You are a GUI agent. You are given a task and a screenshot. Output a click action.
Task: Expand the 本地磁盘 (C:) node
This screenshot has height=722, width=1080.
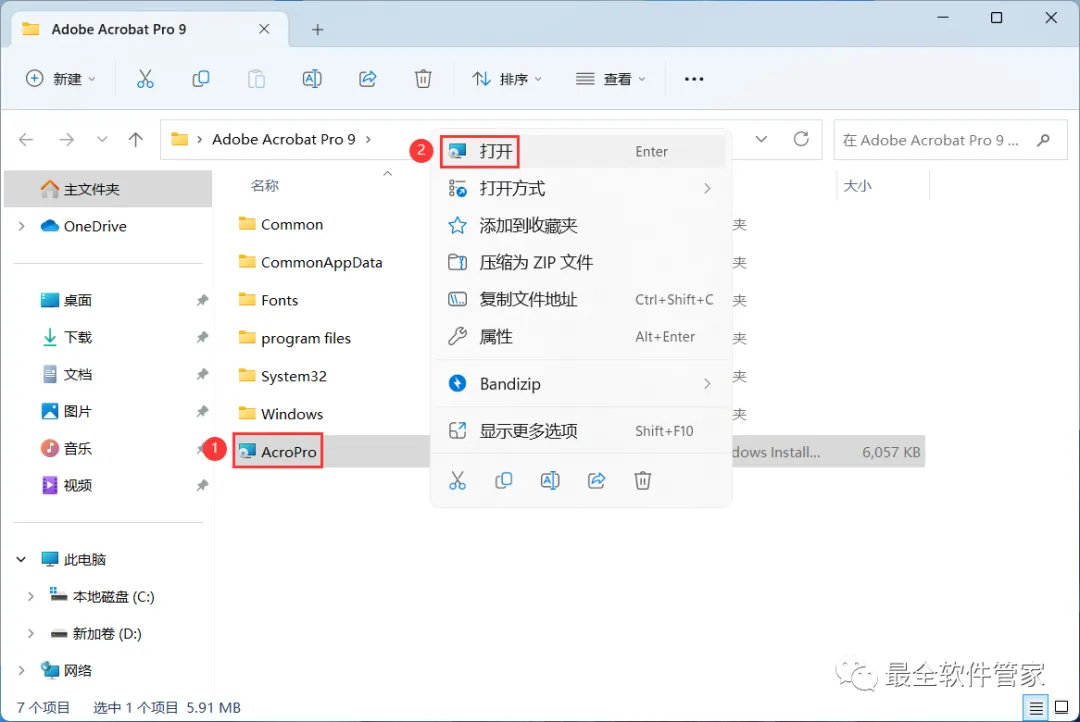(30, 597)
